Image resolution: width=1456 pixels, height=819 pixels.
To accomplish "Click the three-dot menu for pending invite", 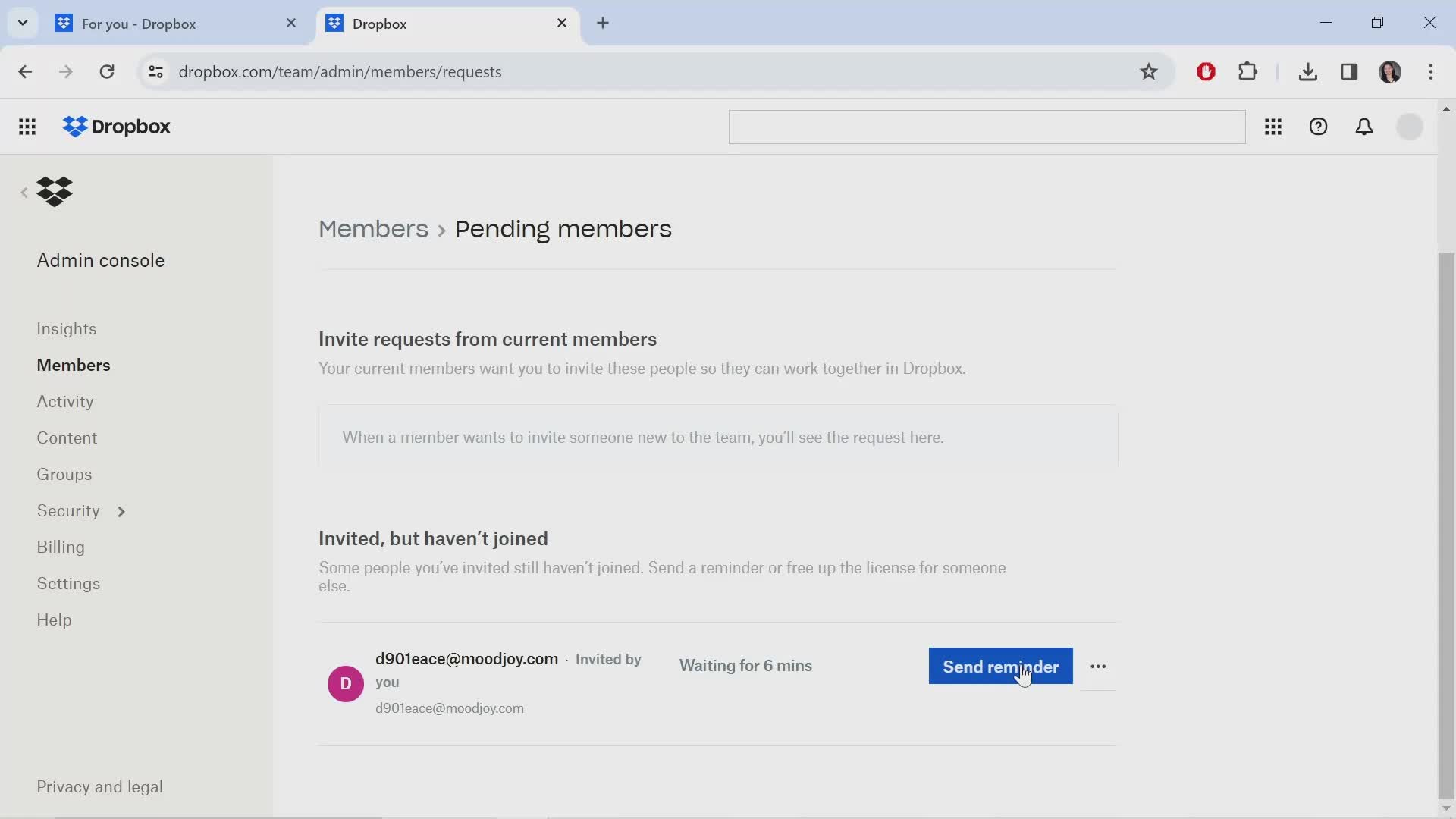I will 1098,666.
